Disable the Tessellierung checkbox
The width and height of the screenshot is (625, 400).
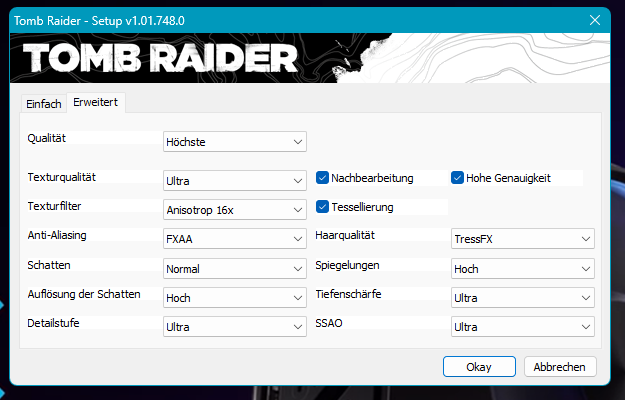[322, 207]
